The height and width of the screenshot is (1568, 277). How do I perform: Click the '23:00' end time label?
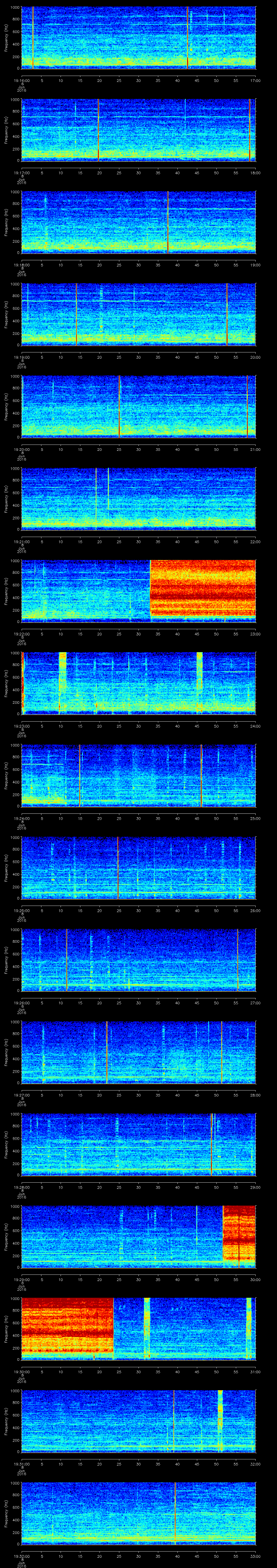click(x=256, y=634)
